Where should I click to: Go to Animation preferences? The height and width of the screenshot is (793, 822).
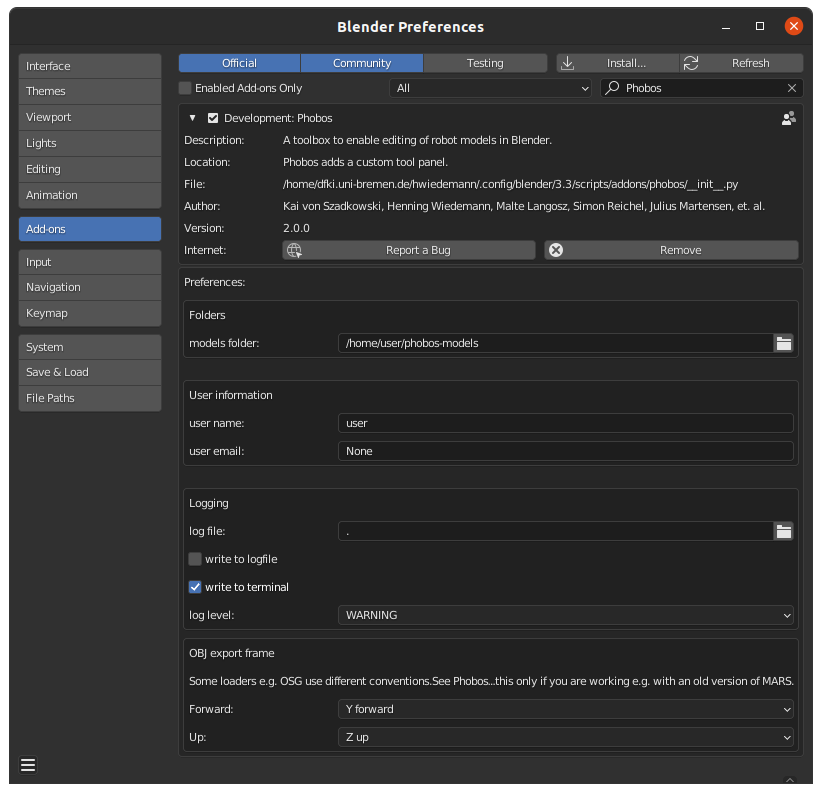(x=90, y=195)
